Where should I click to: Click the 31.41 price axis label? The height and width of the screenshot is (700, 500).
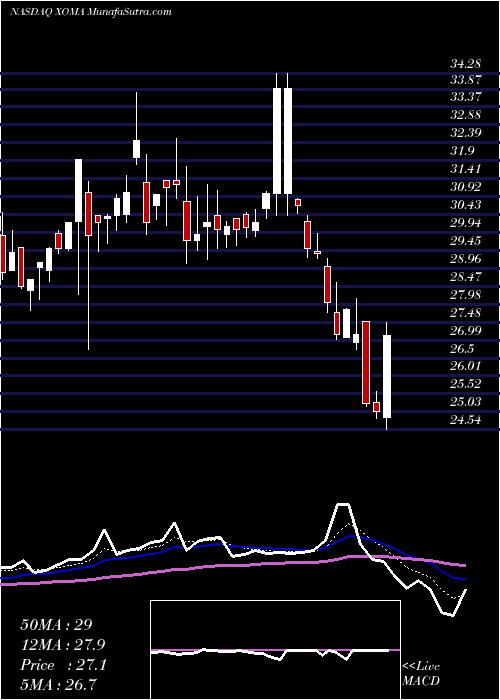click(466, 169)
